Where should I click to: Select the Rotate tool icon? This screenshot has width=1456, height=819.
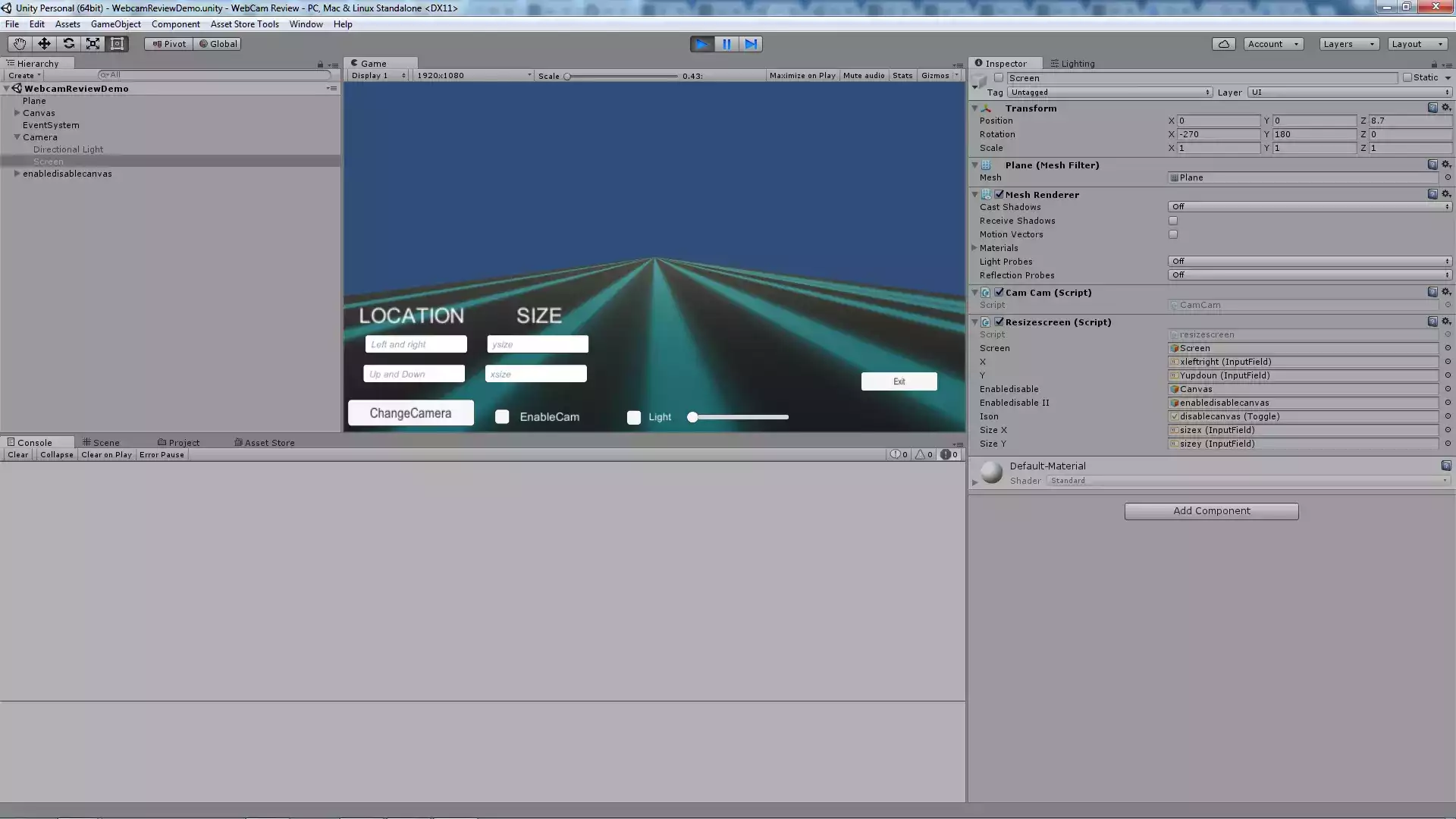68,44
